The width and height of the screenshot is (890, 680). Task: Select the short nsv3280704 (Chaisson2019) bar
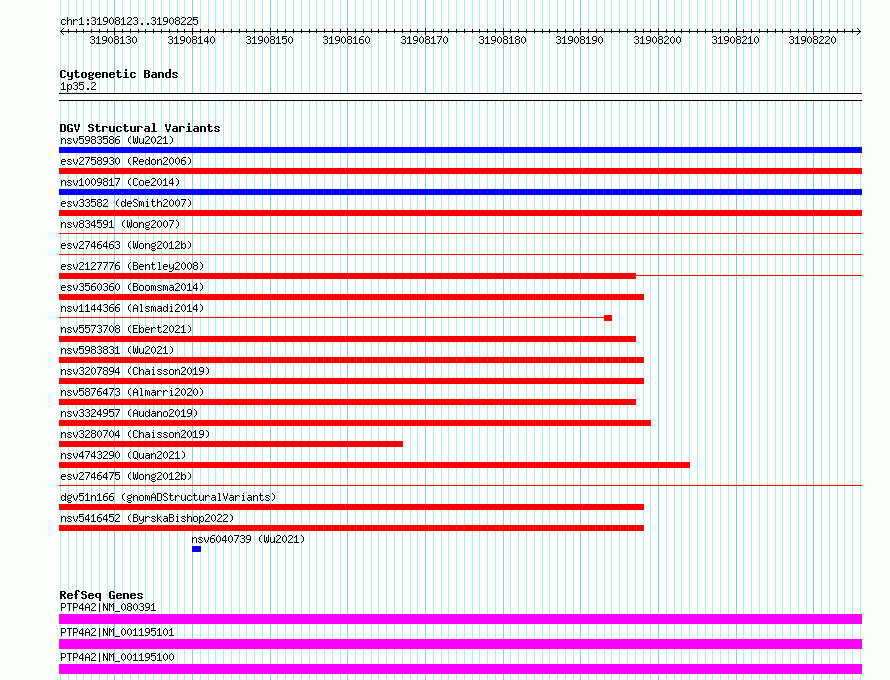[231, 444]
